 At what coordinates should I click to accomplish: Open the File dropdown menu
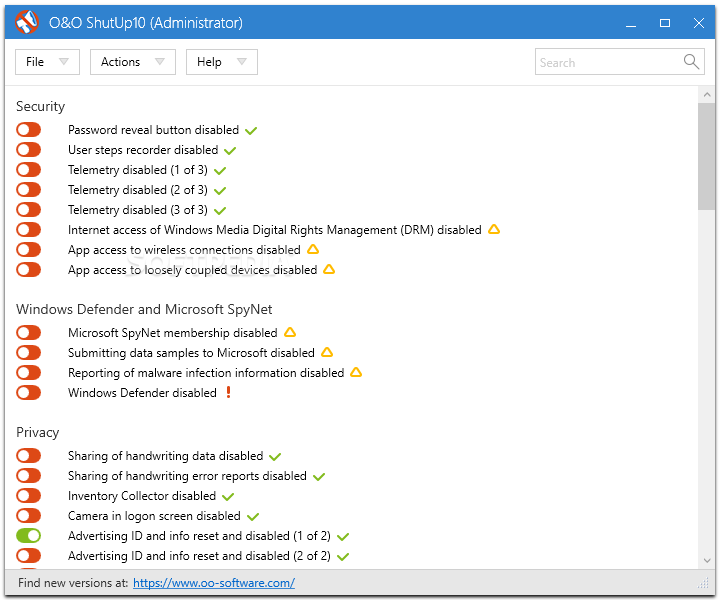pos(47,62)
